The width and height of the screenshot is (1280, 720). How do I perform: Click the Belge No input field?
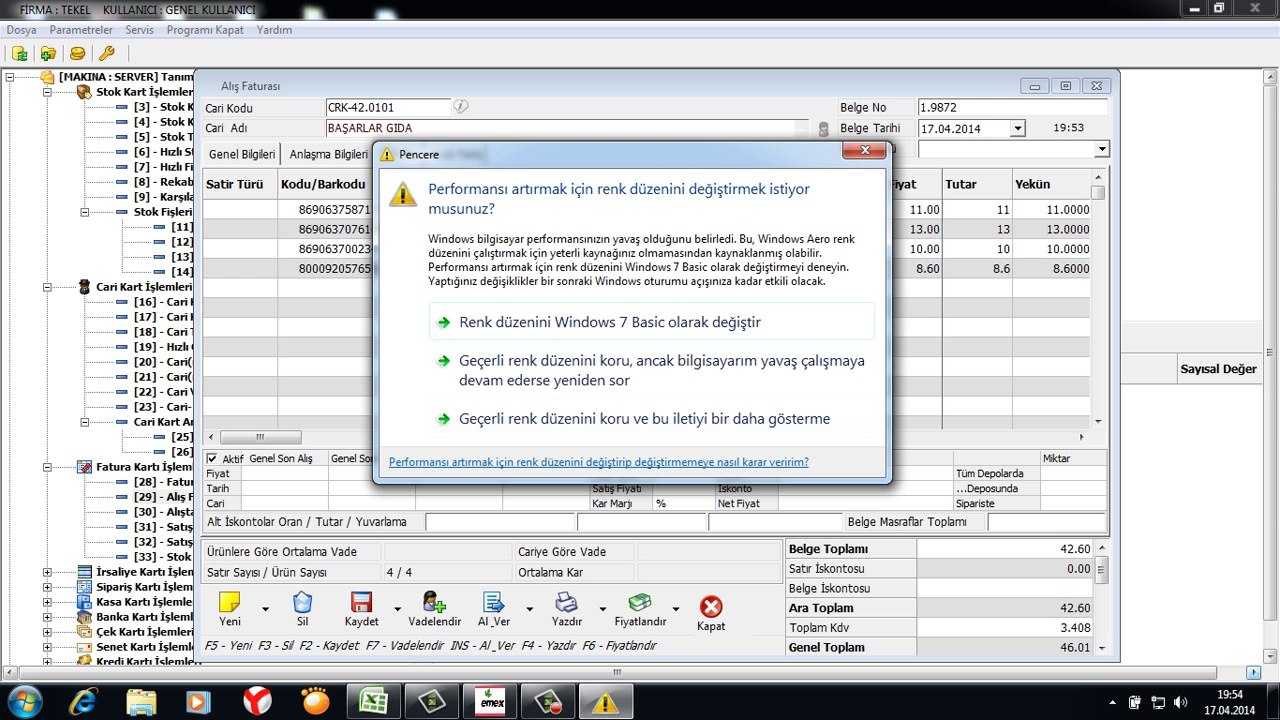pos(1012,107)
